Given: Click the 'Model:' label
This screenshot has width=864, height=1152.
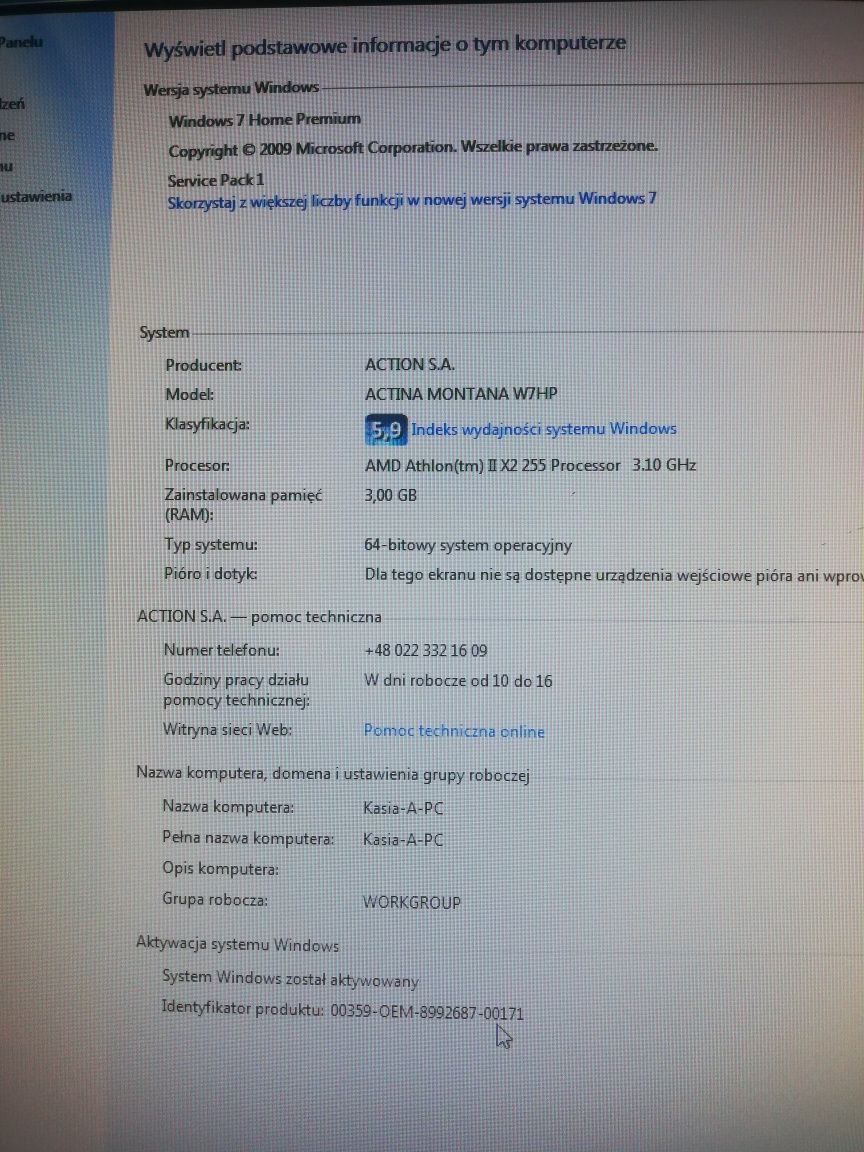Looking at the screenshot, I should (190, 395).
